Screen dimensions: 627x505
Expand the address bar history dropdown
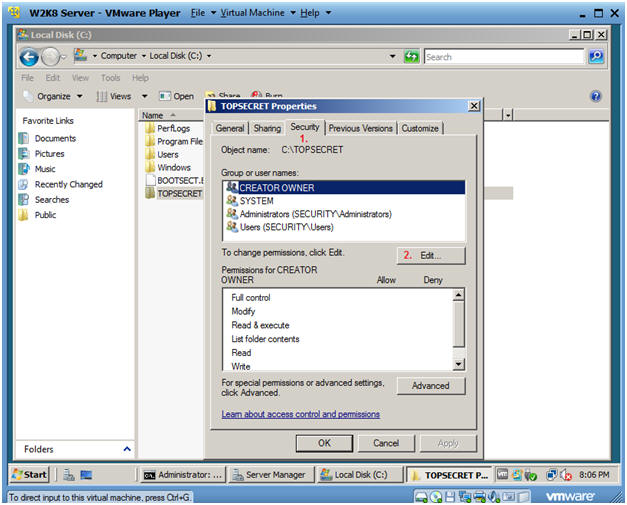[393, 56]
